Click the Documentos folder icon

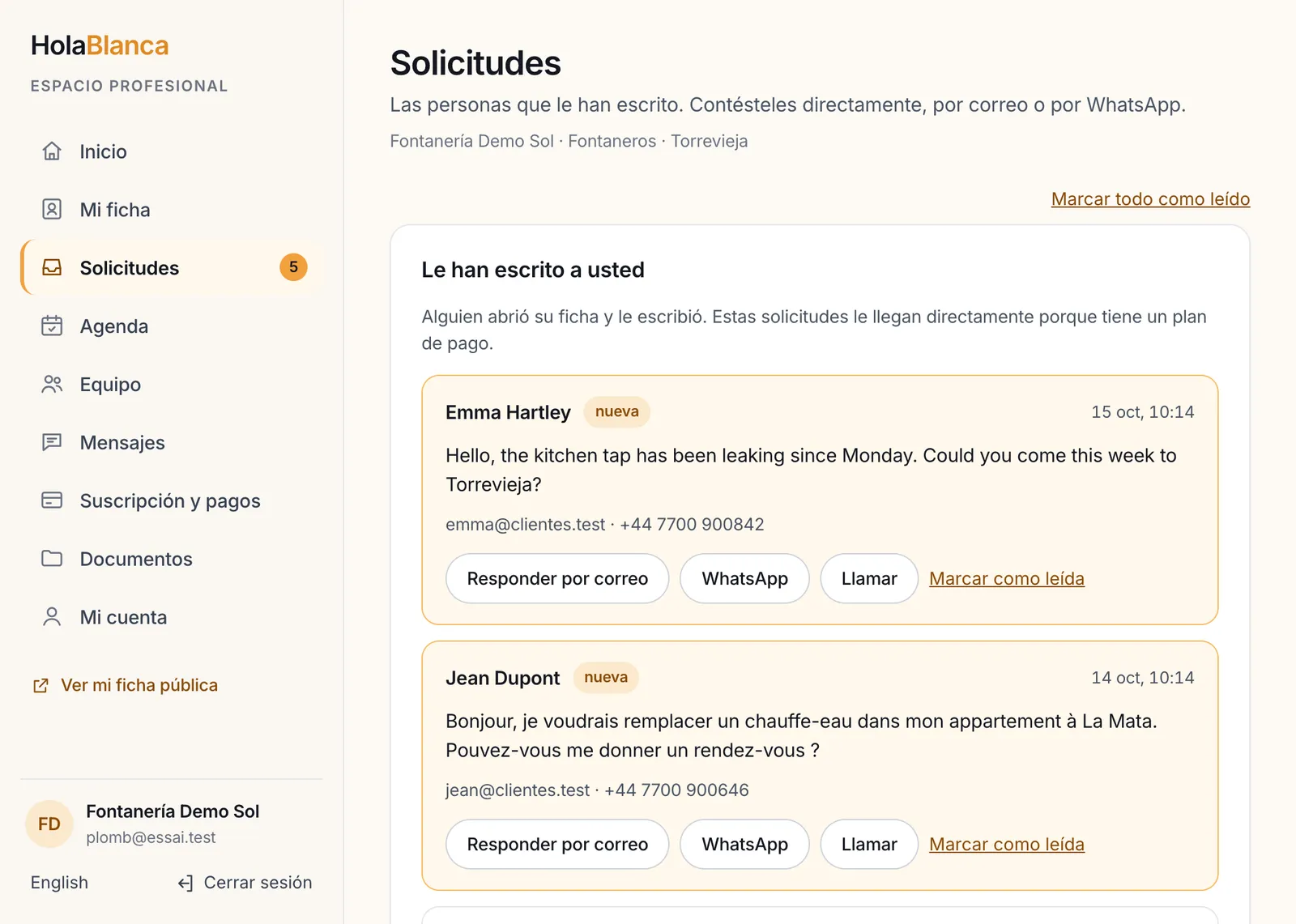[52, 559]
